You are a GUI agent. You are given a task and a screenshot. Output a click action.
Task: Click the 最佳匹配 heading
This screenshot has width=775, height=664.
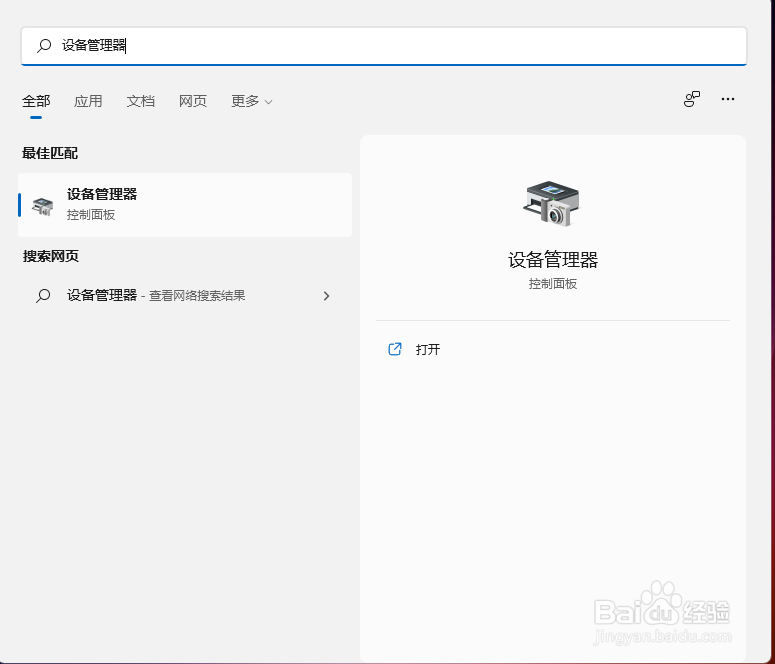tap(50, 153)
